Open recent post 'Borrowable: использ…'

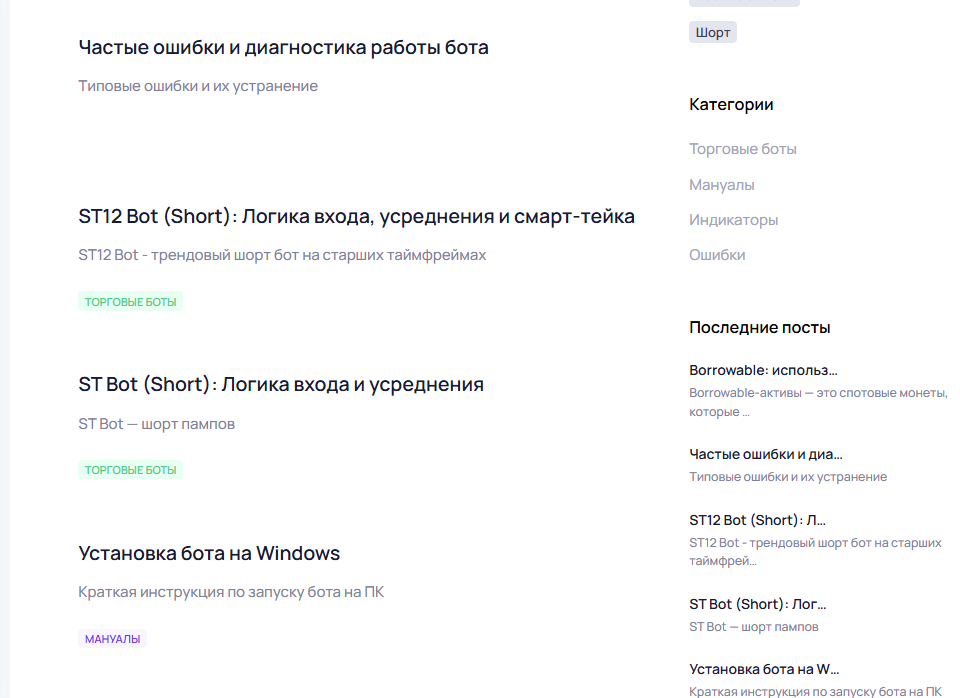(763, 370)
